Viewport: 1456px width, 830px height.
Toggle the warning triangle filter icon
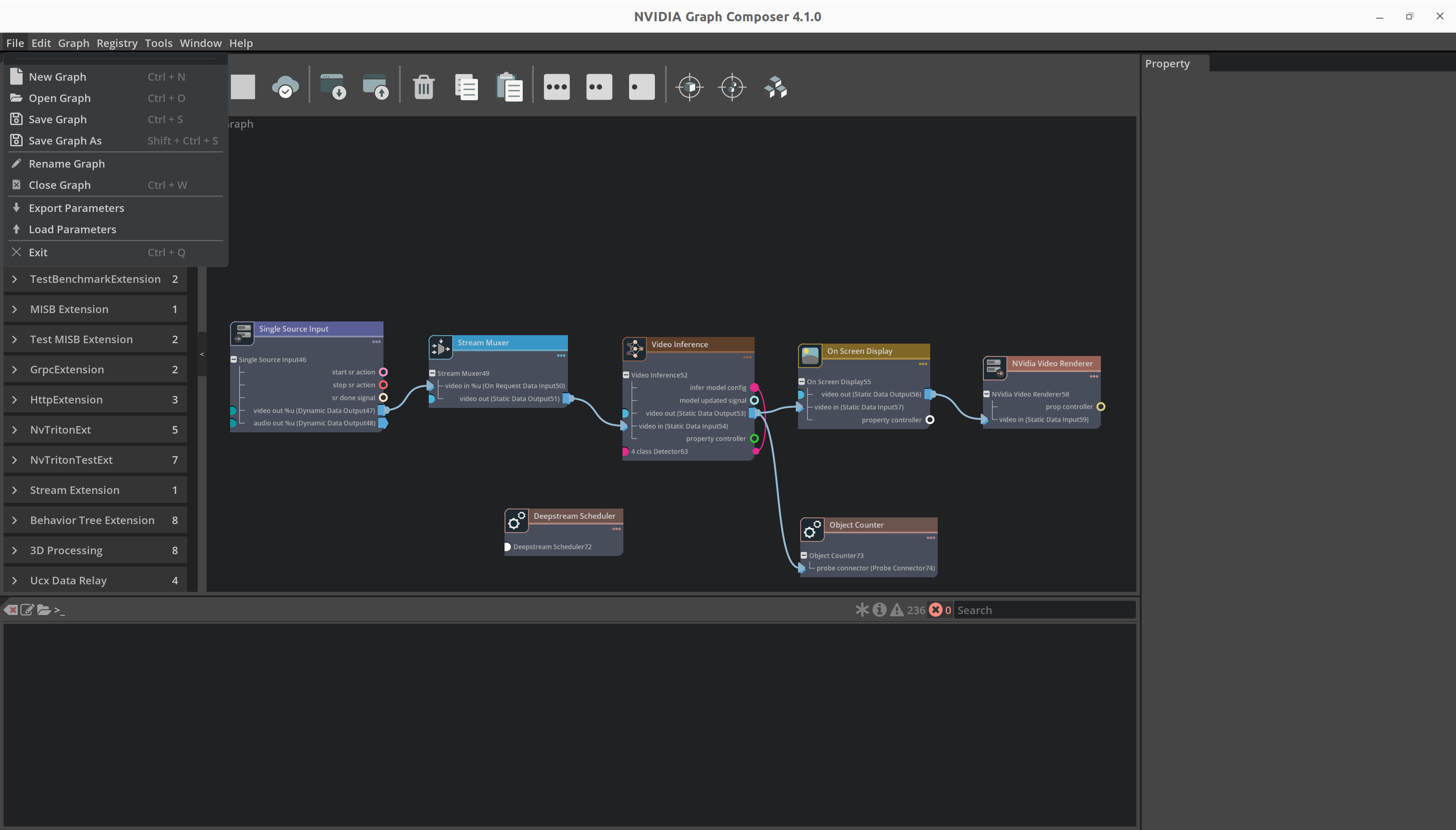(x=897, y=610)
